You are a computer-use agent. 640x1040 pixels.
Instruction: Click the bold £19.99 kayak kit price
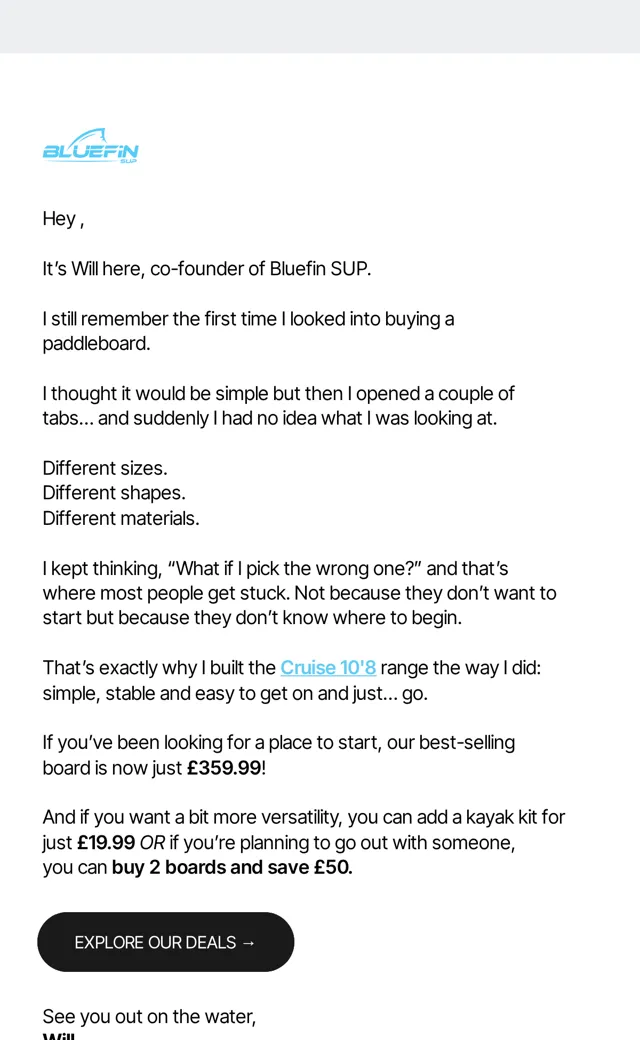pyautogui.click(x=106, y=842)
